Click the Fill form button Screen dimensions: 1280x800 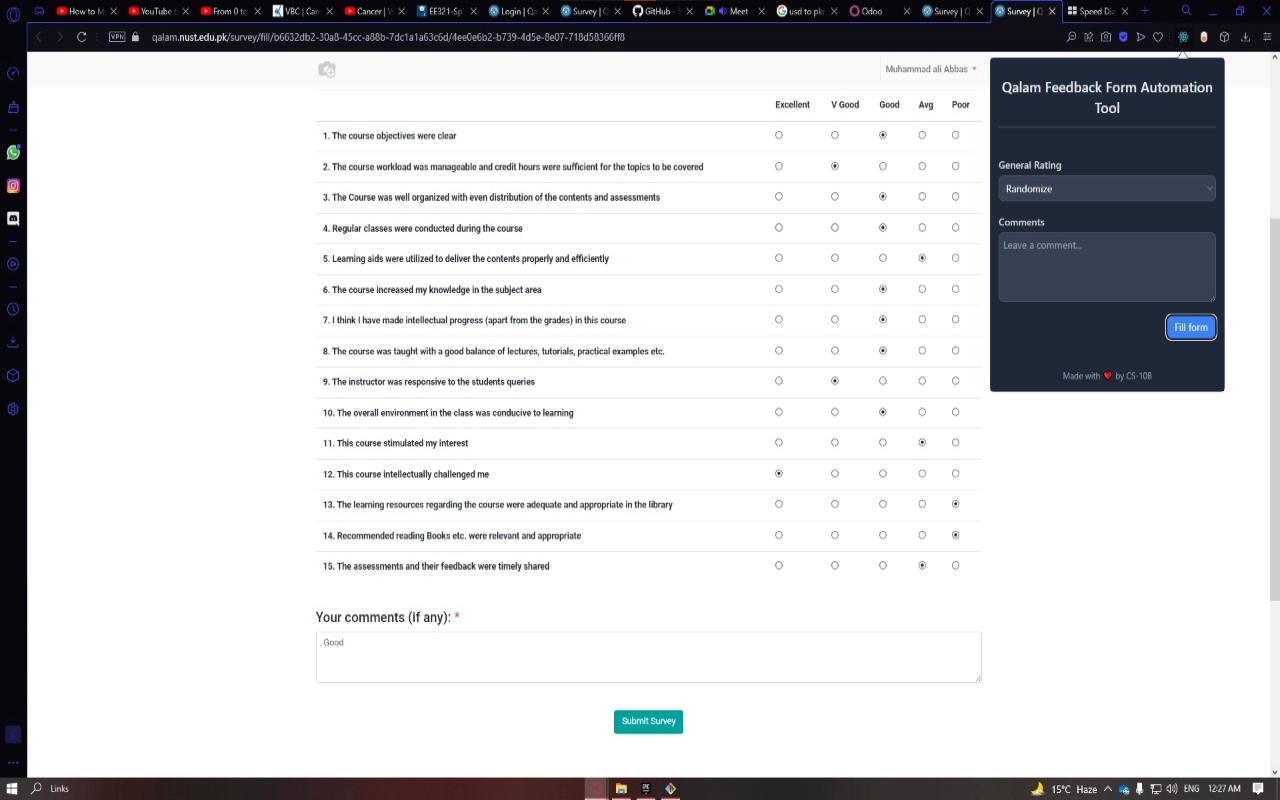point(1190,327)
